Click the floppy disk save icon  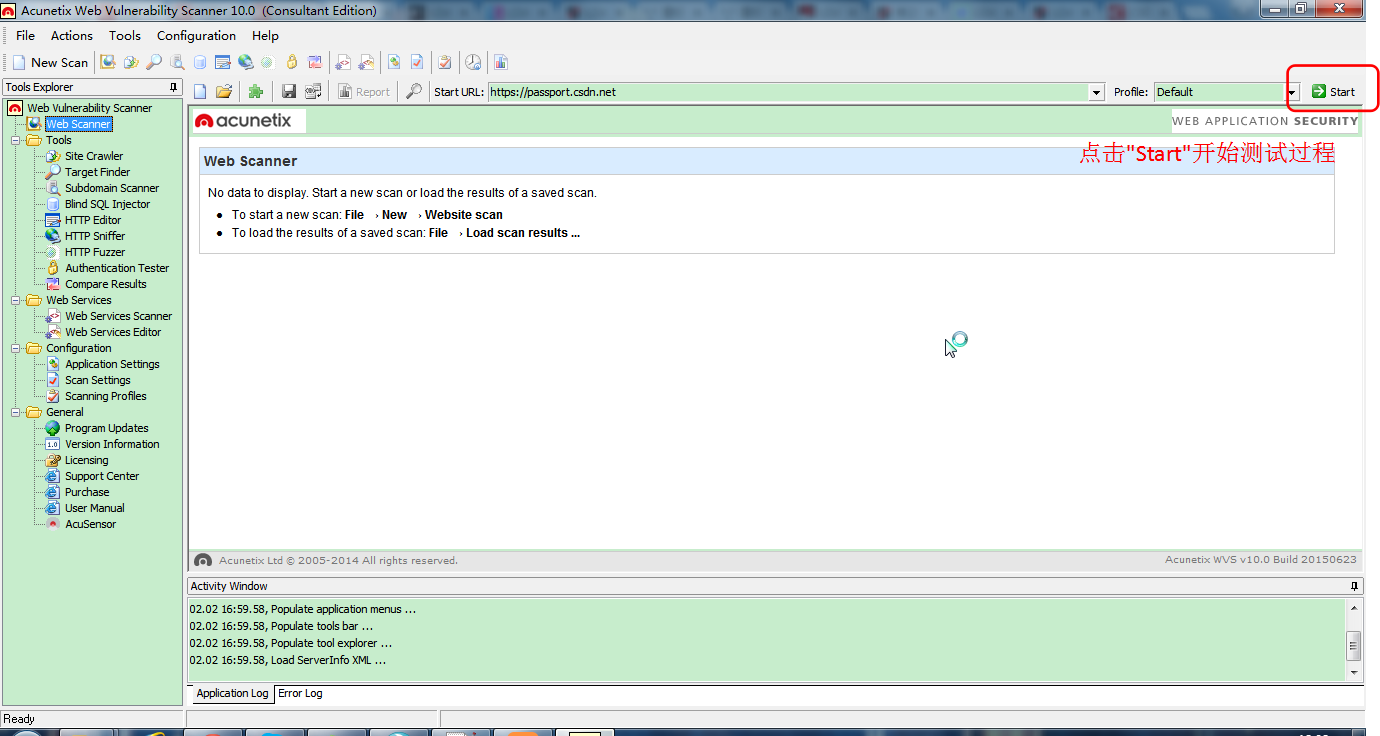[x=289, y=91]
